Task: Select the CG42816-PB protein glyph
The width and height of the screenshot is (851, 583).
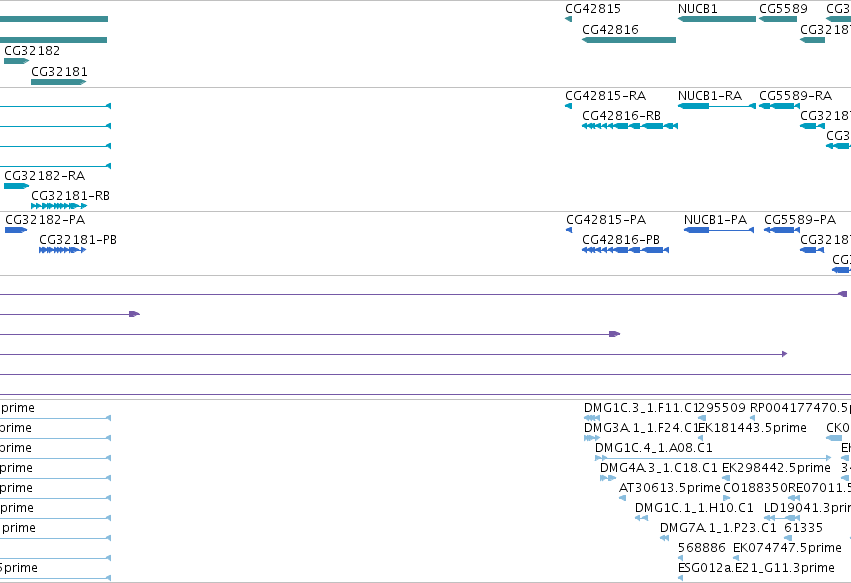Action: click(x=625, y=250)
